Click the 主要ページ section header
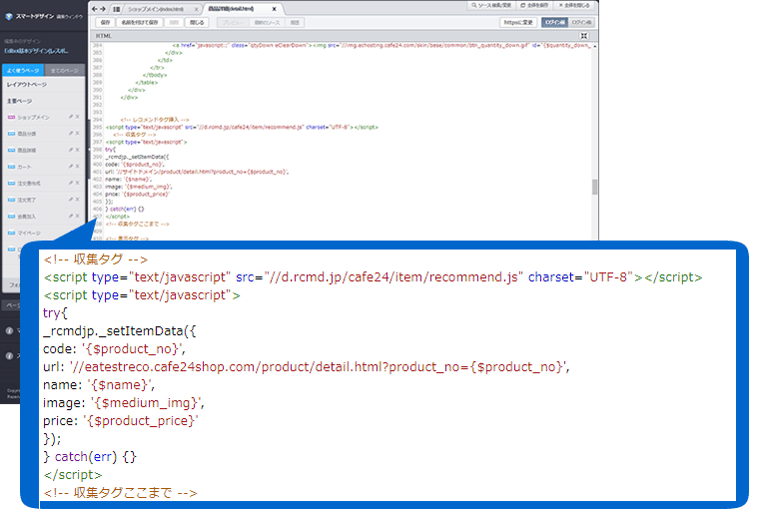Screen dimensions: 759x511 click(19, 101)
